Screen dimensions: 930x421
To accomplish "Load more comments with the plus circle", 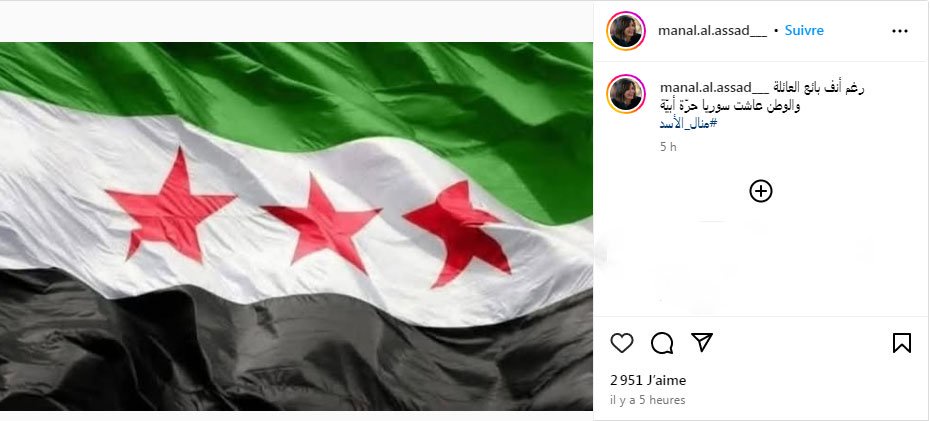I will click(761, 191).
